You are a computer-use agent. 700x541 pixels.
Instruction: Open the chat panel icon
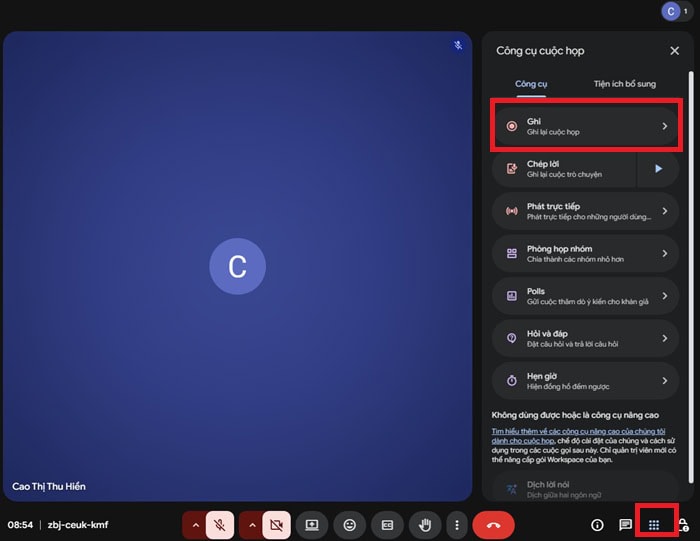(626, 524)
